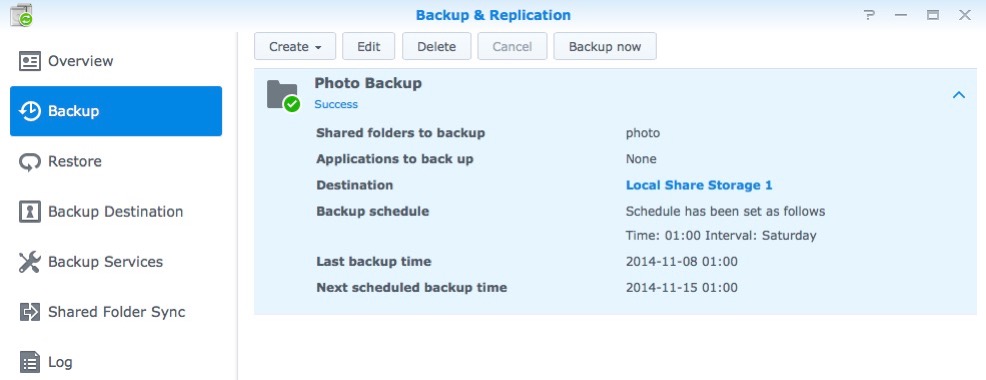986x380 pixels.
Task: Open the Local Share Storage 1 link
Action: [699, 185]
